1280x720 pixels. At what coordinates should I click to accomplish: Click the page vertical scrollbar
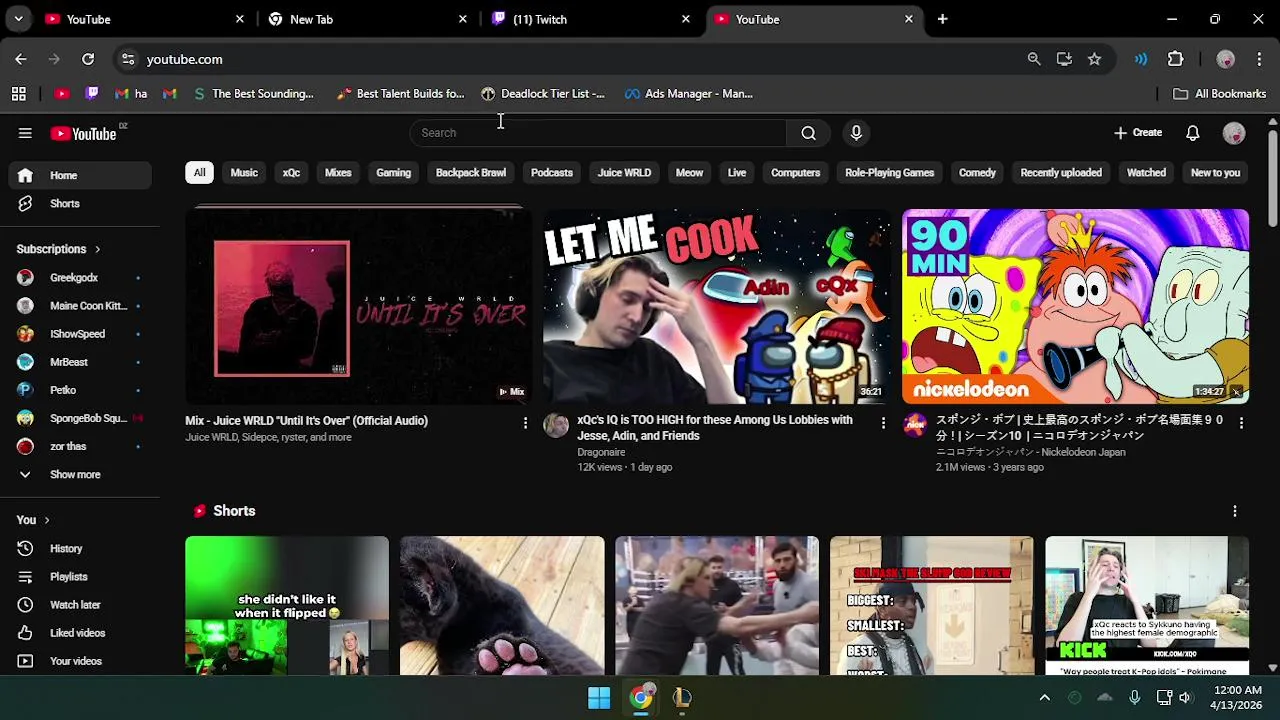1272,178
